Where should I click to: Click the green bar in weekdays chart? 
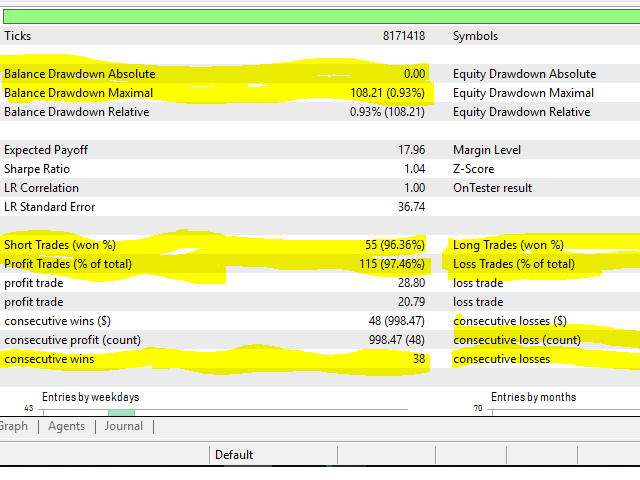coord(121,413)
